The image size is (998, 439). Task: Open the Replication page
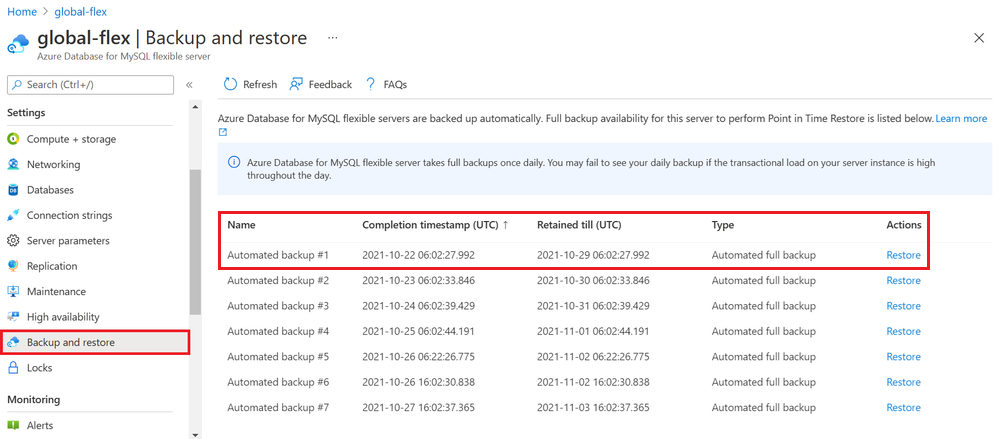tap(52, 266)
